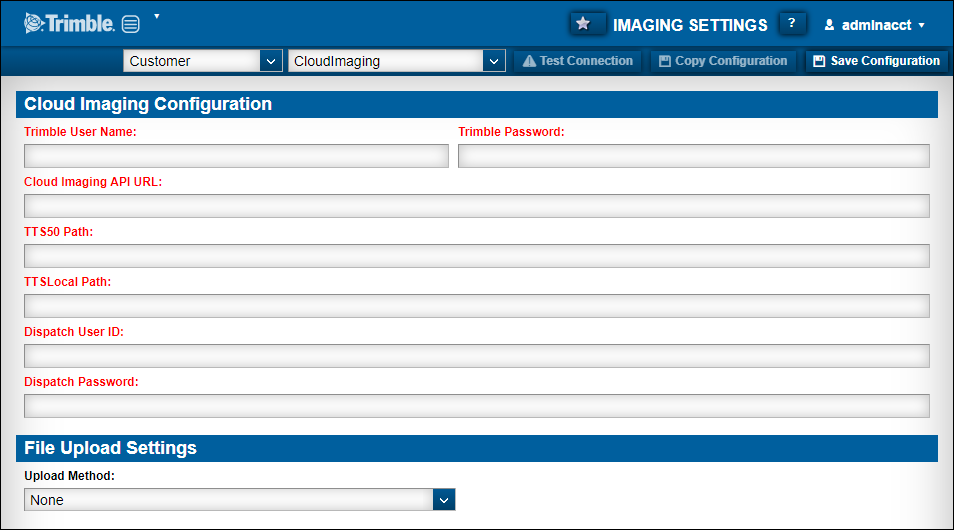Click the IMAGING SETTINGS page title
The image size is (954, 530).
690,25
